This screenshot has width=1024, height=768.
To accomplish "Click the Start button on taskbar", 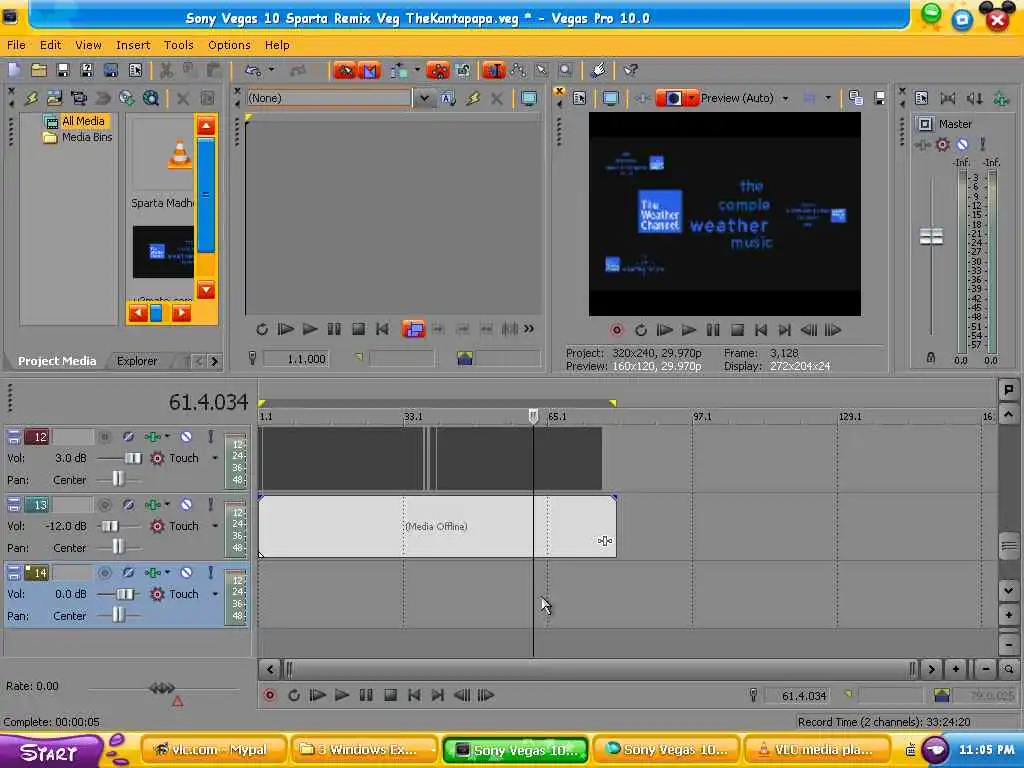I will coord(50,751).
